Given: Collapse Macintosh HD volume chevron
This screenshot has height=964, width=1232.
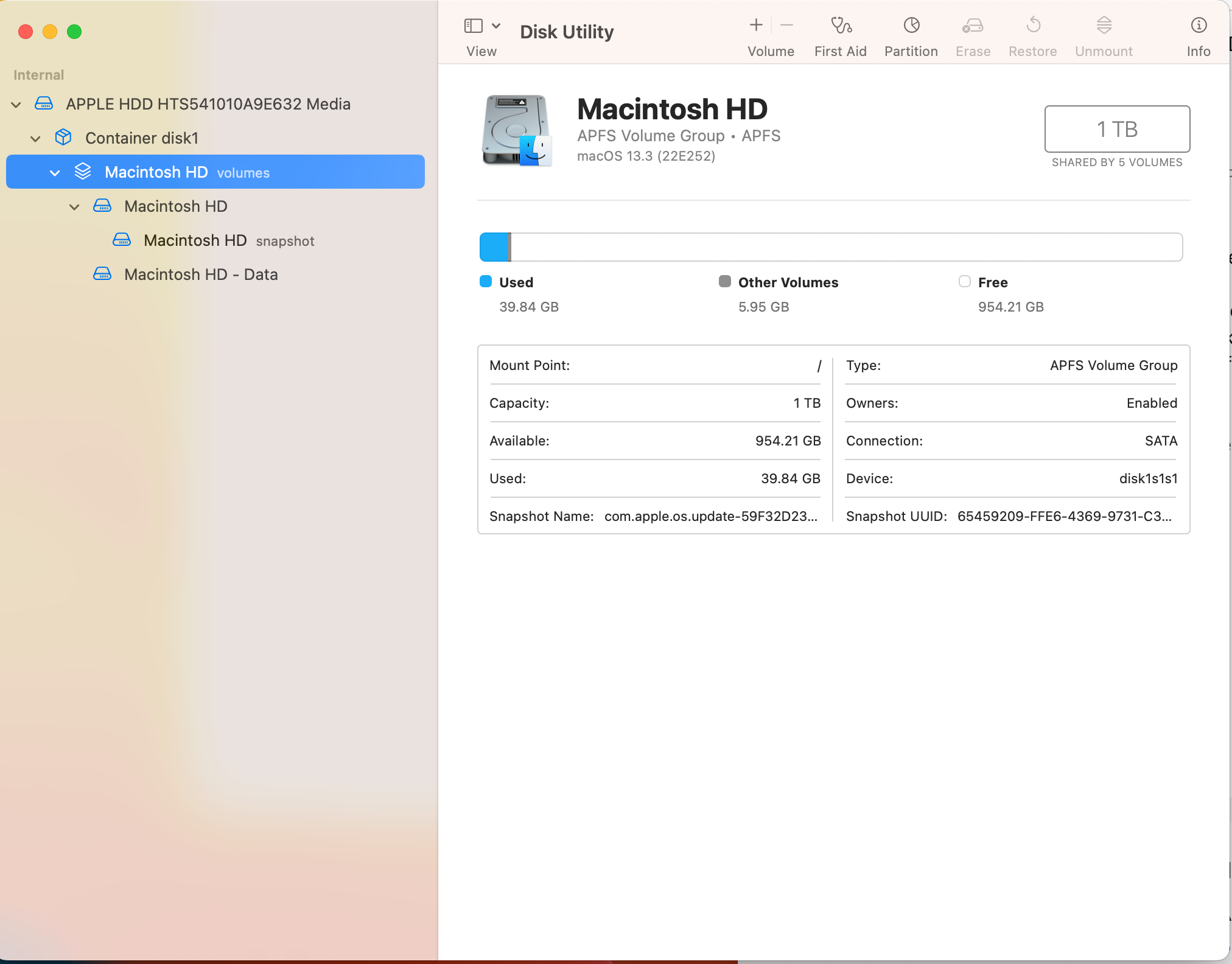Looking at the screenshot, I should 74,207.
